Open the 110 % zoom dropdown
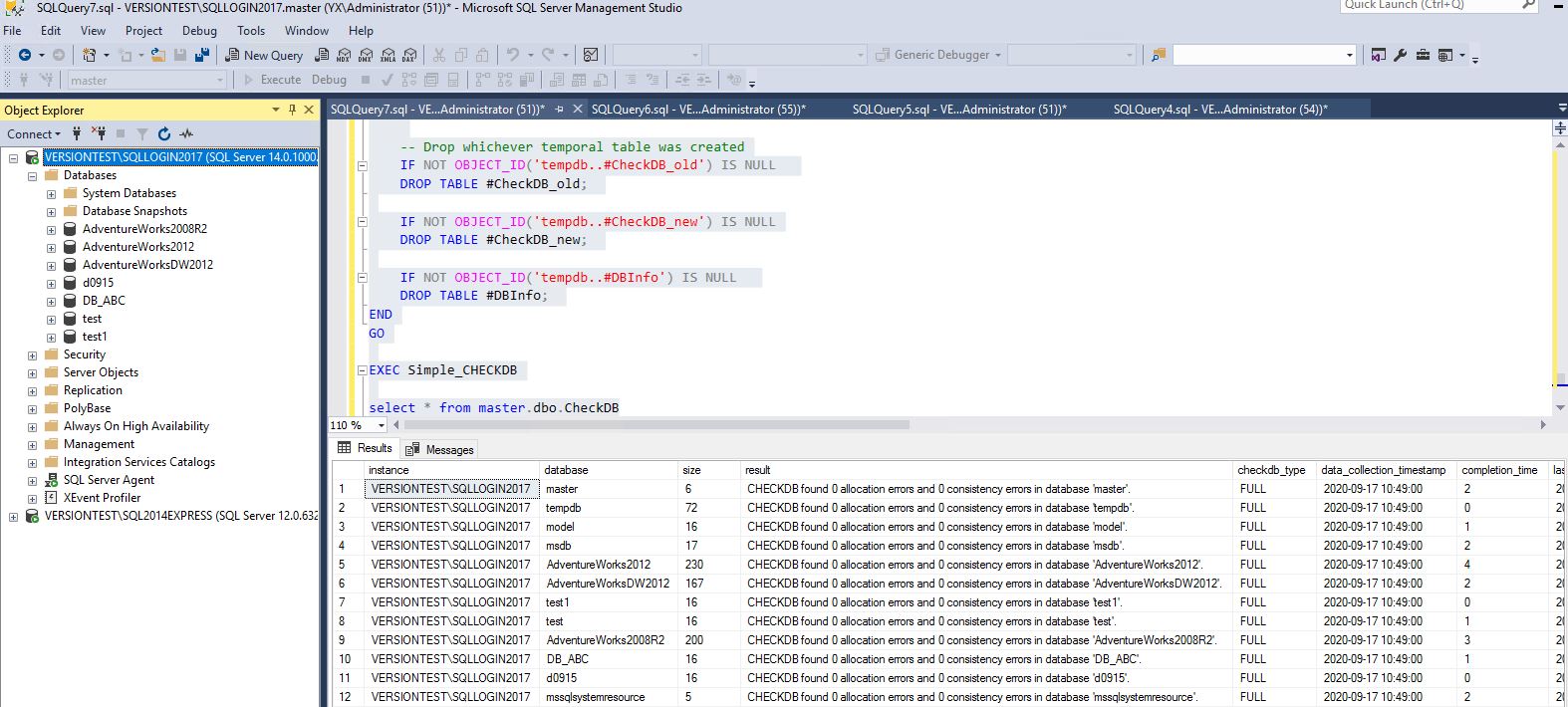Screen dimensions: 1568x707 pos(381,425)
